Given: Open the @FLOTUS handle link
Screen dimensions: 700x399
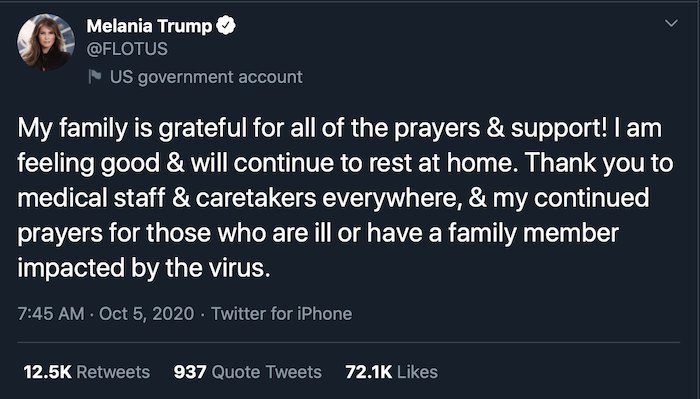Looking at the screenshot, I should 127,49.
